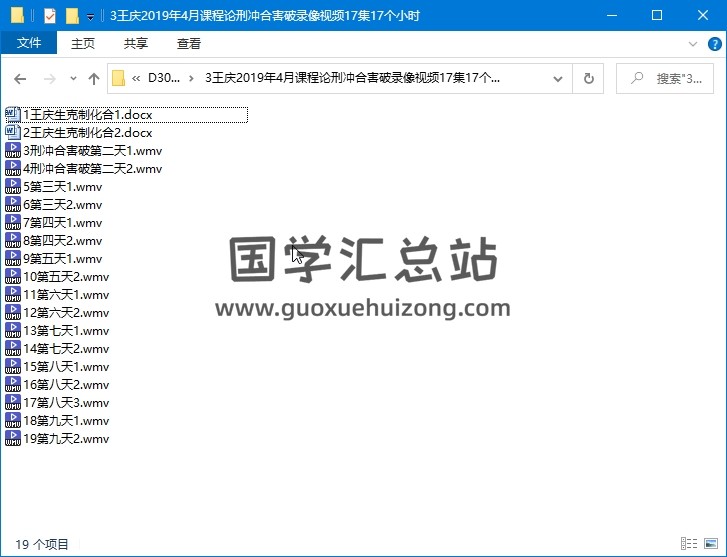The image size is (727, 557).
Task: Show hidden breadcrumb path with double chevron
Action: [136, 78]
